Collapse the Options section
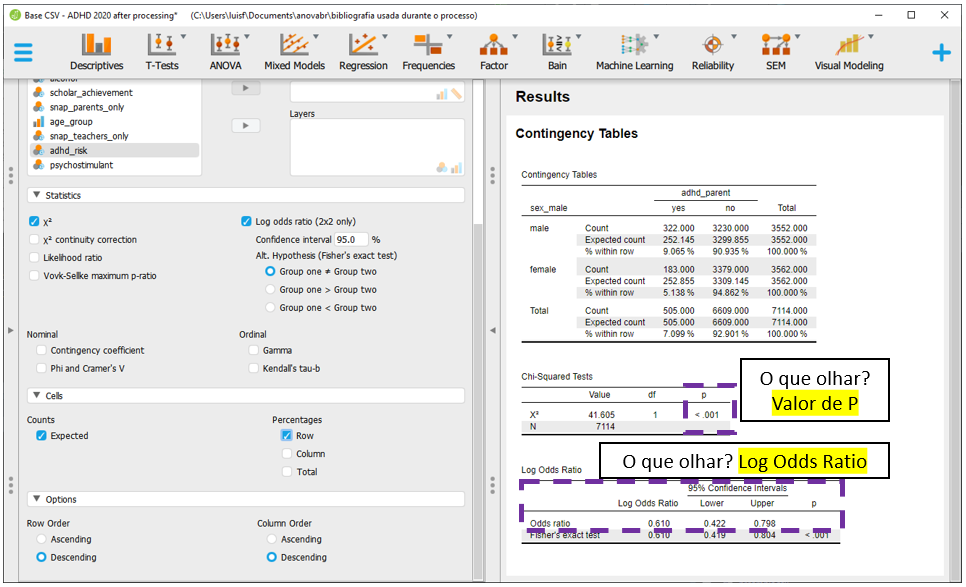This screenshot has height=587, width=966. point(37,499)
